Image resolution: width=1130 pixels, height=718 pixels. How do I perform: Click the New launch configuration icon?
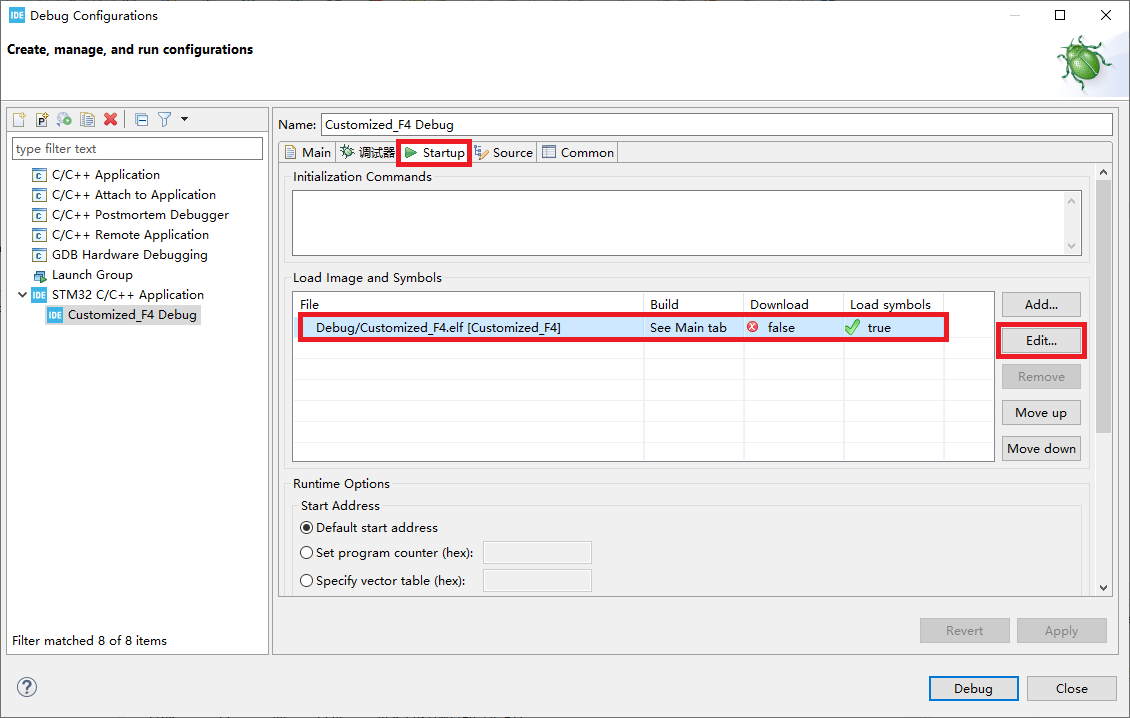tap(19, 119)
